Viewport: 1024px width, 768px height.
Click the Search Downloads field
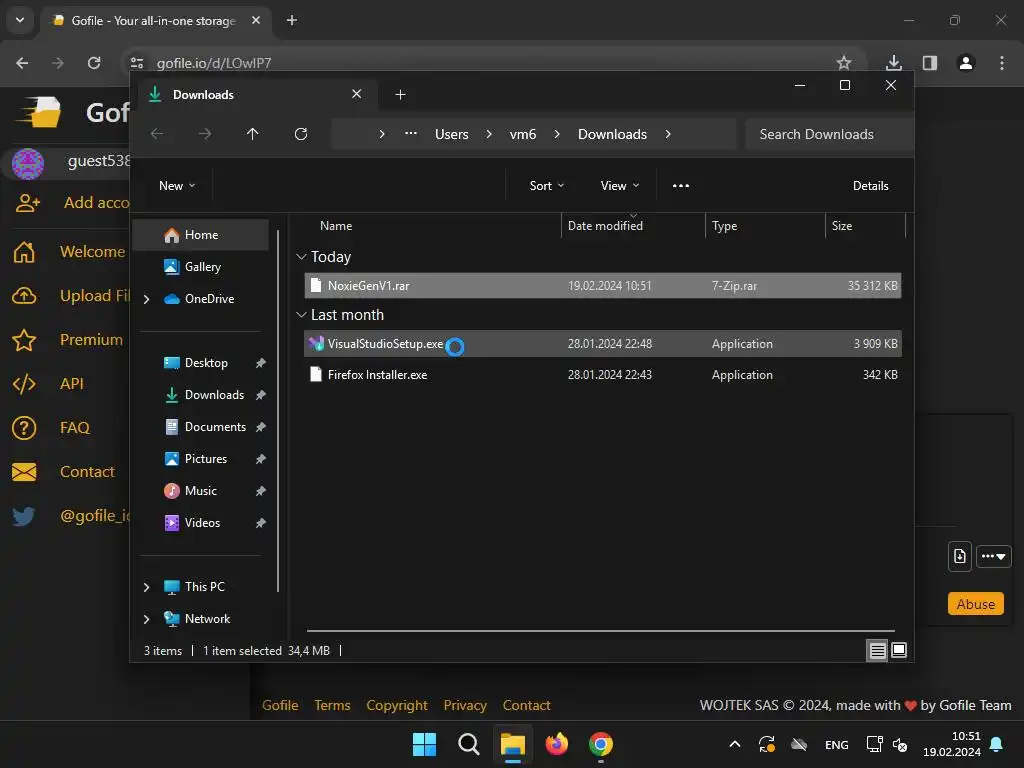[829, 134]
